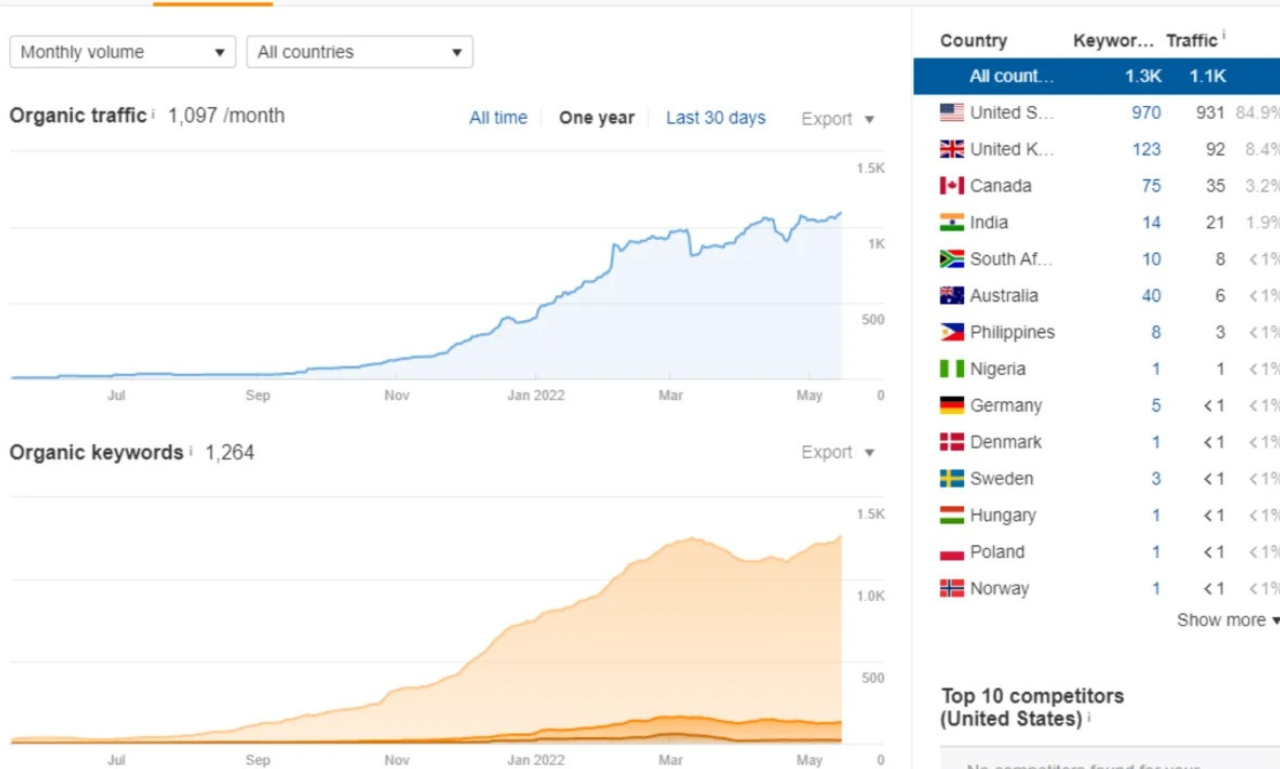Select the One year range tab
The width and height of the screenshot is (1280, 769).
point(596,118)
